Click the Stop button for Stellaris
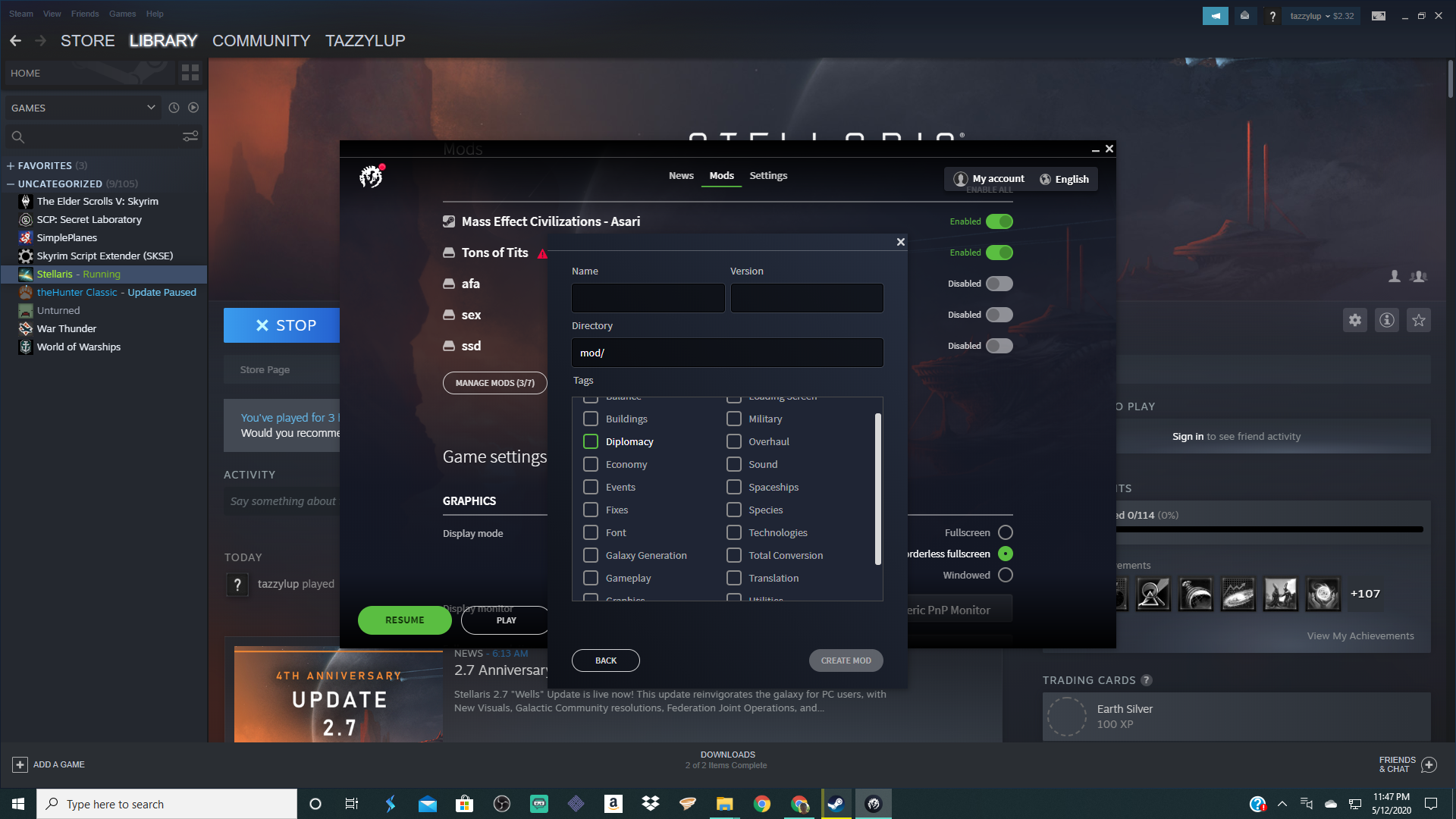 coord(281,325)
